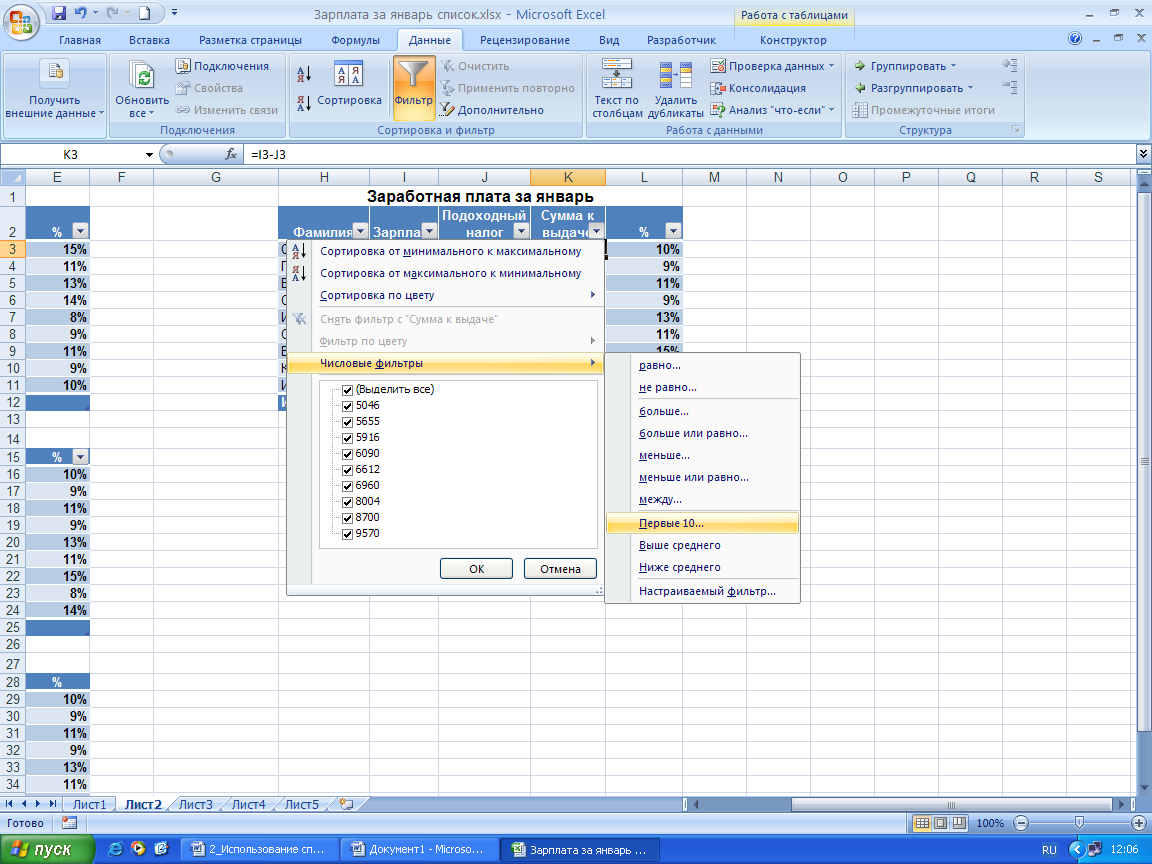Image resolution: width=1152 pixels, height=864 pixels.
Task: Switch to Page Layout view in status bar
Action: click(940, 824)
